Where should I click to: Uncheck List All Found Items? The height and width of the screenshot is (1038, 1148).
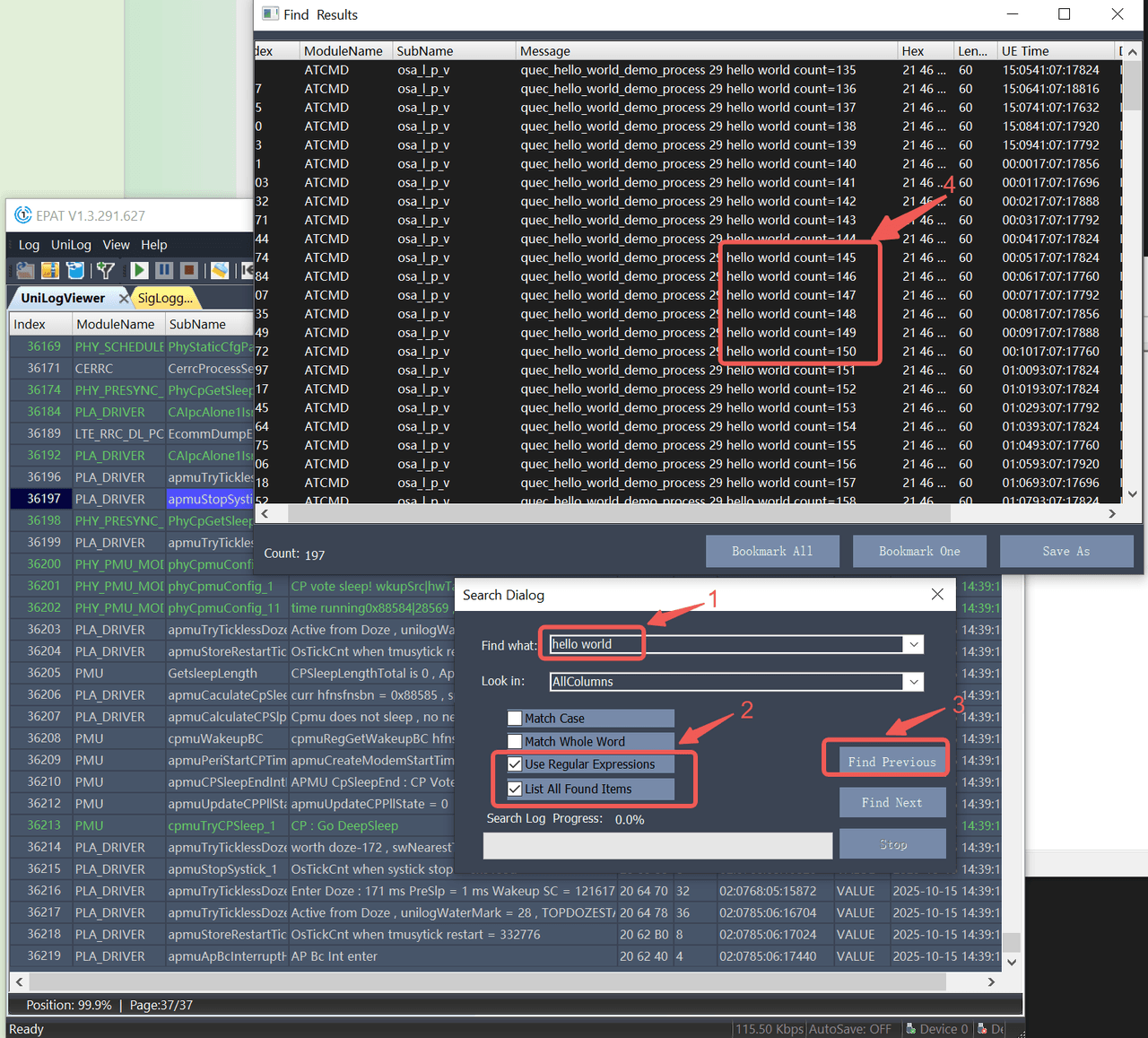tap(515, 789)
